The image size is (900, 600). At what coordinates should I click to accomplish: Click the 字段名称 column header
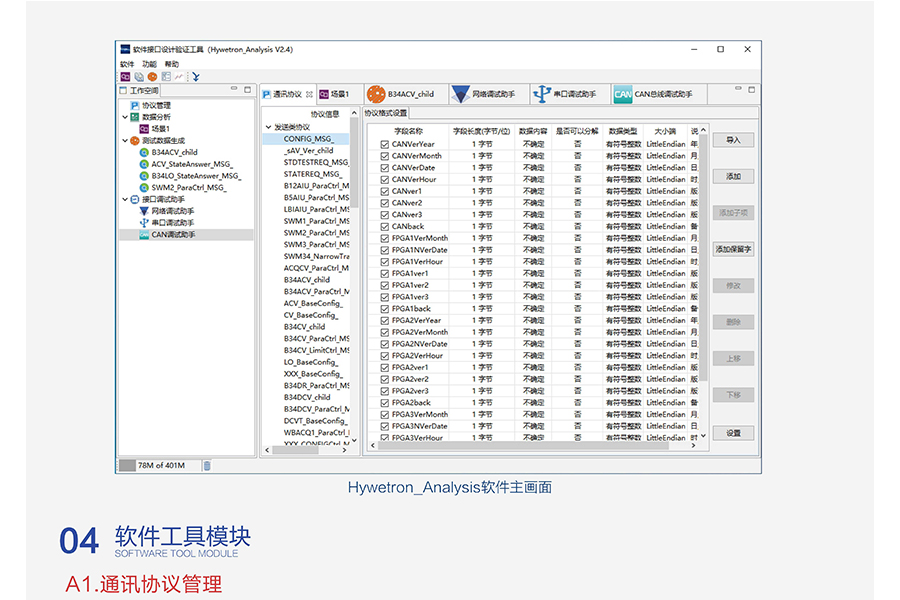coord(408,131)
